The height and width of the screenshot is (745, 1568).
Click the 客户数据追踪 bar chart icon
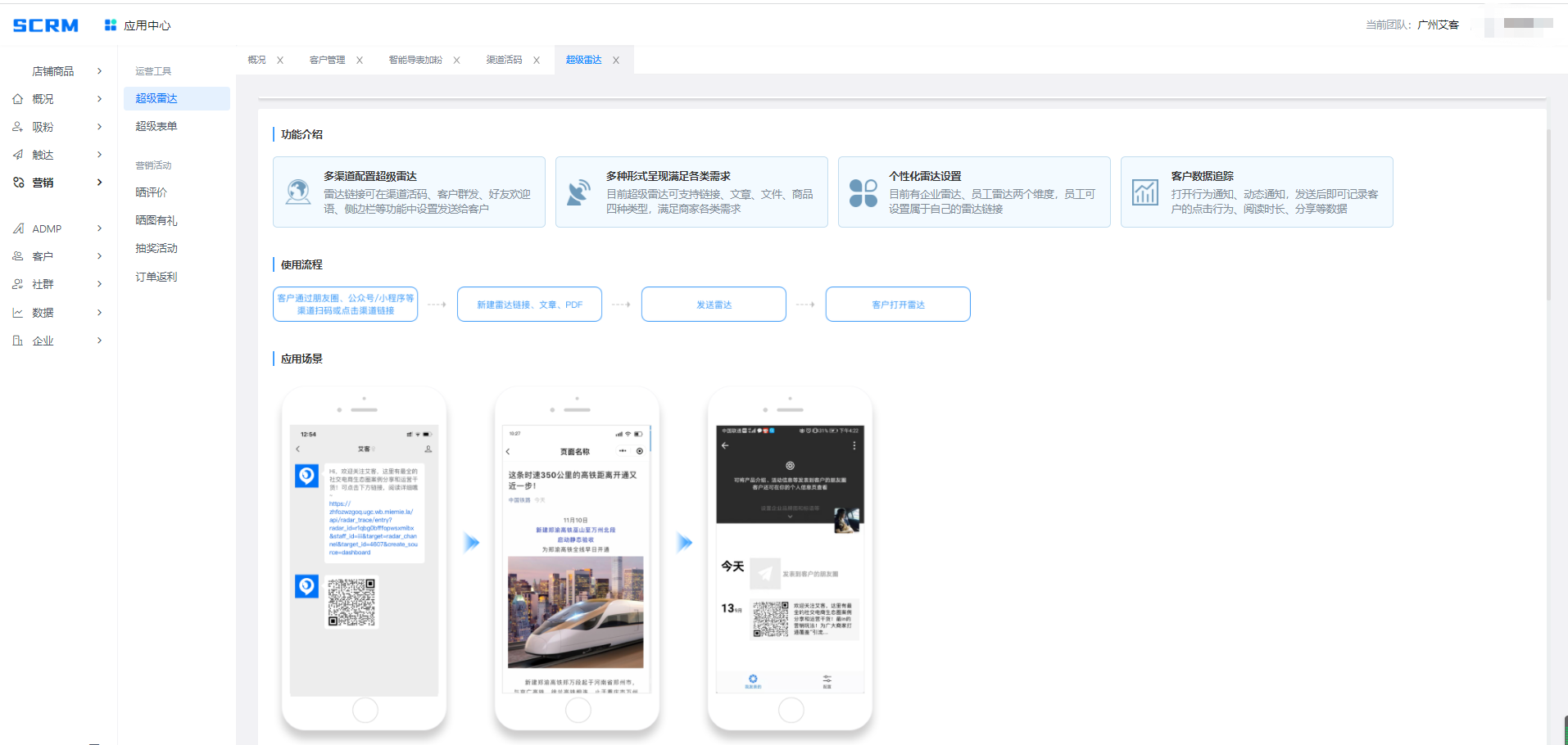pyautogui.click(x=1144, y=192)
